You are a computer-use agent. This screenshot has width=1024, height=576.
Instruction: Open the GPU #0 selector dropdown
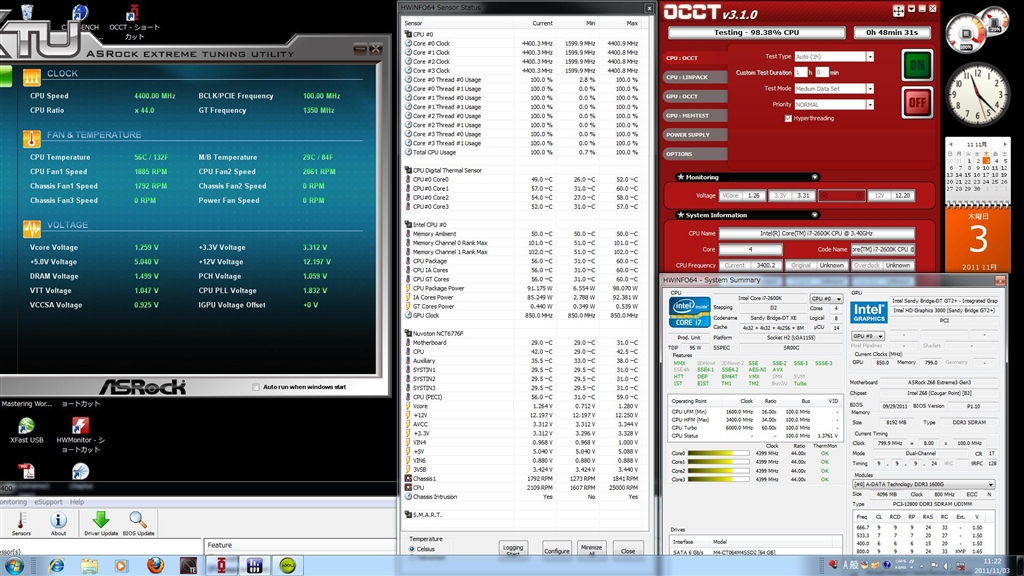[x=868, y=336]
